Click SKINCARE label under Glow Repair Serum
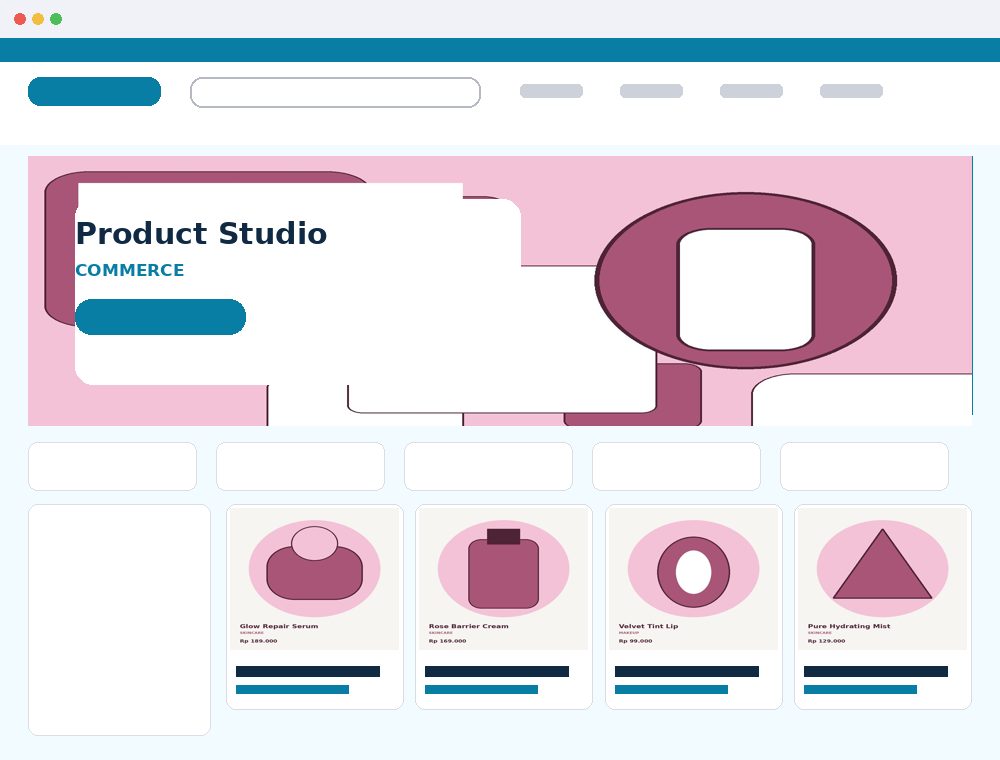Screen dimensions: 1000x760 [x=252, y=633]
